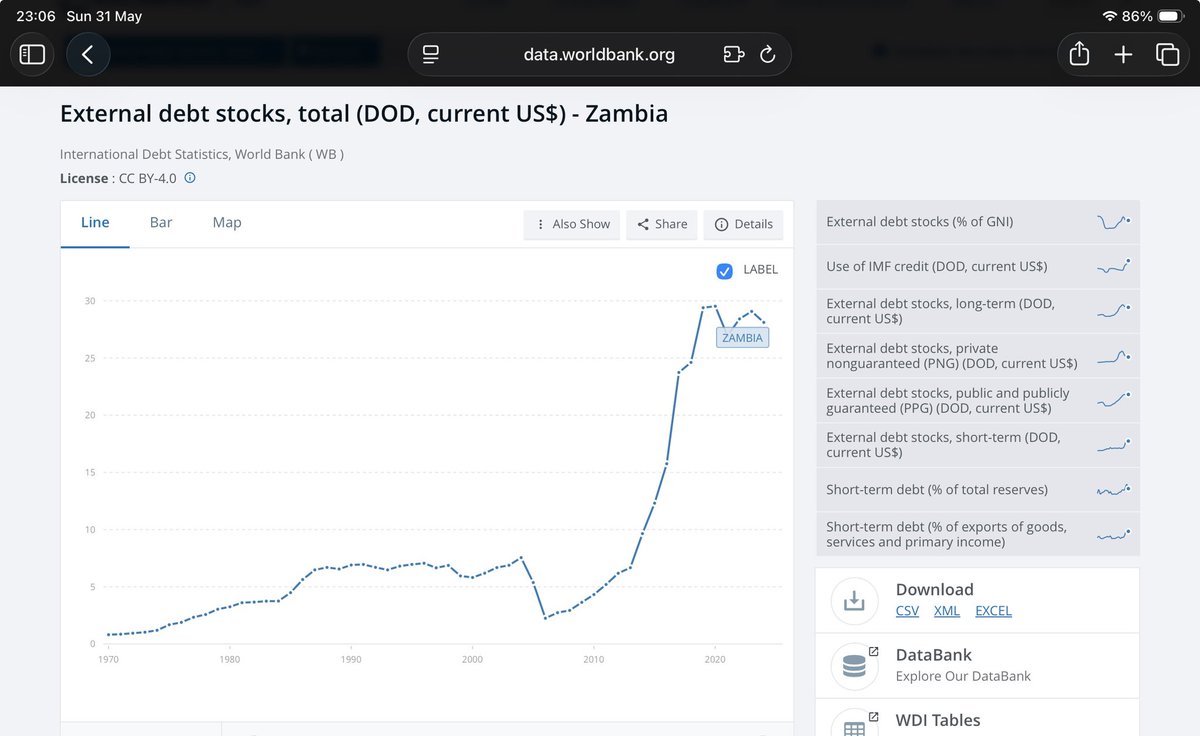1200x736 pixels.
Task: Uncheck the LABEL checkbox
Action: pyautogui.click(x=725, y=270)
